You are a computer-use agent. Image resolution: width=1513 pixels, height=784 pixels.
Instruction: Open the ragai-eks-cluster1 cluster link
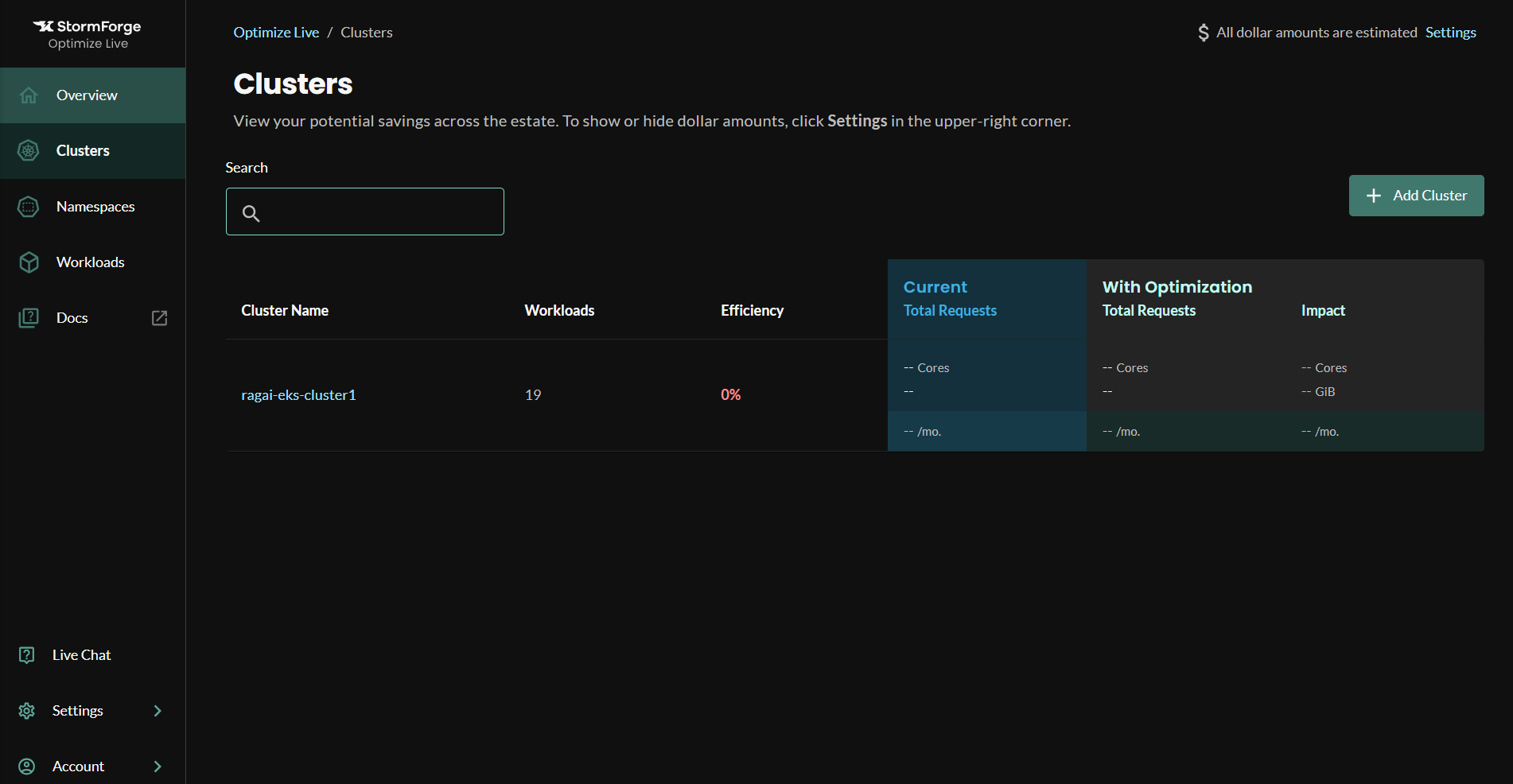(298, 395)
